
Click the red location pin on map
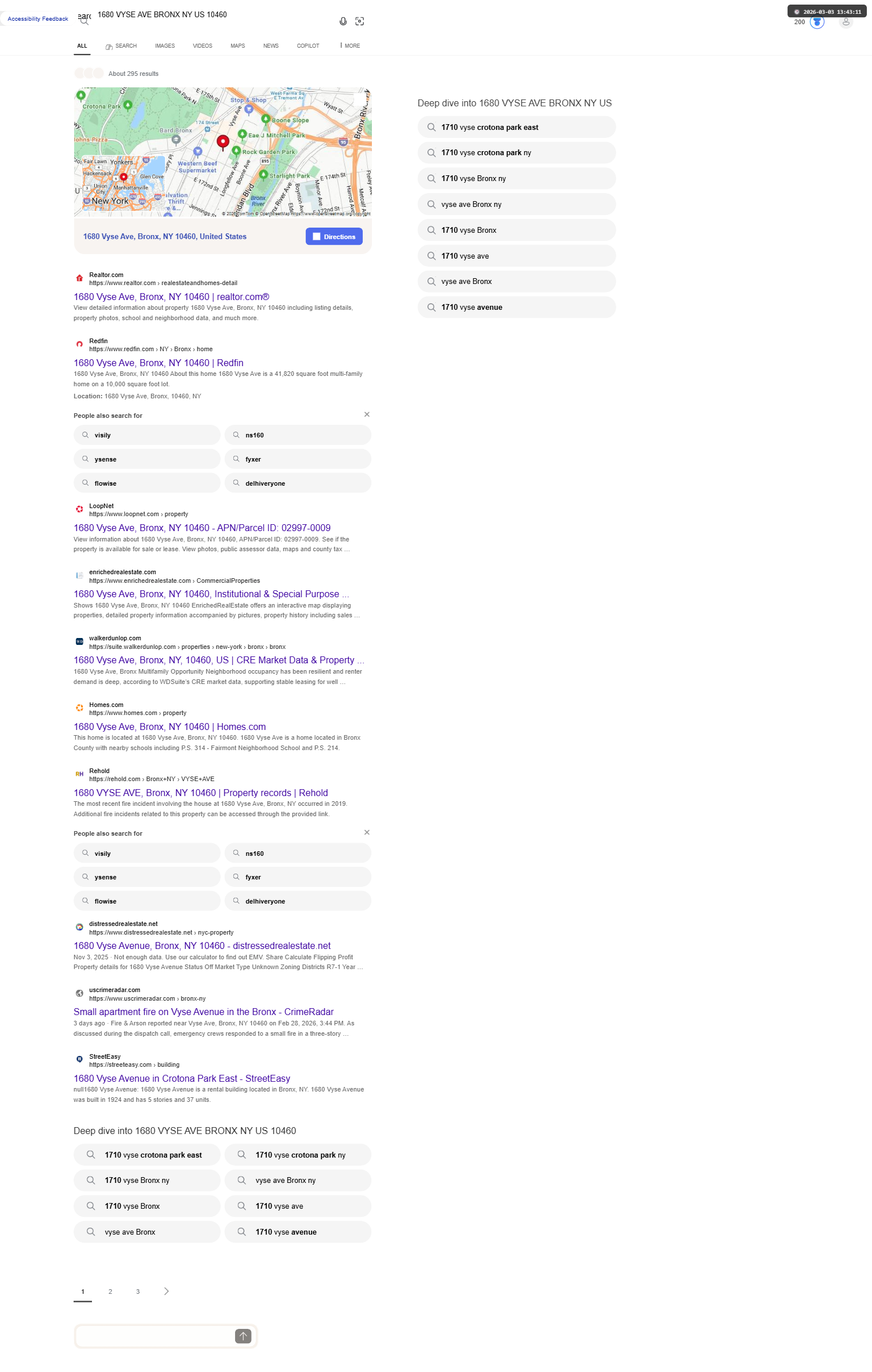[223, 141]
